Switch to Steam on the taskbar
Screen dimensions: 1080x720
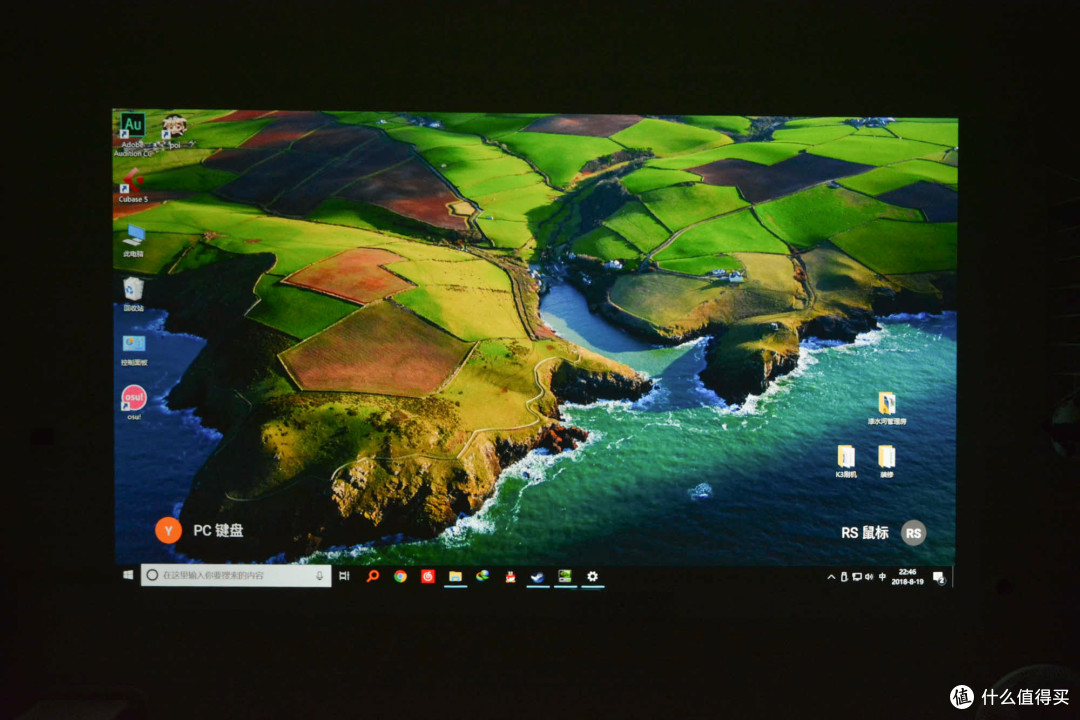coord(537,577)
